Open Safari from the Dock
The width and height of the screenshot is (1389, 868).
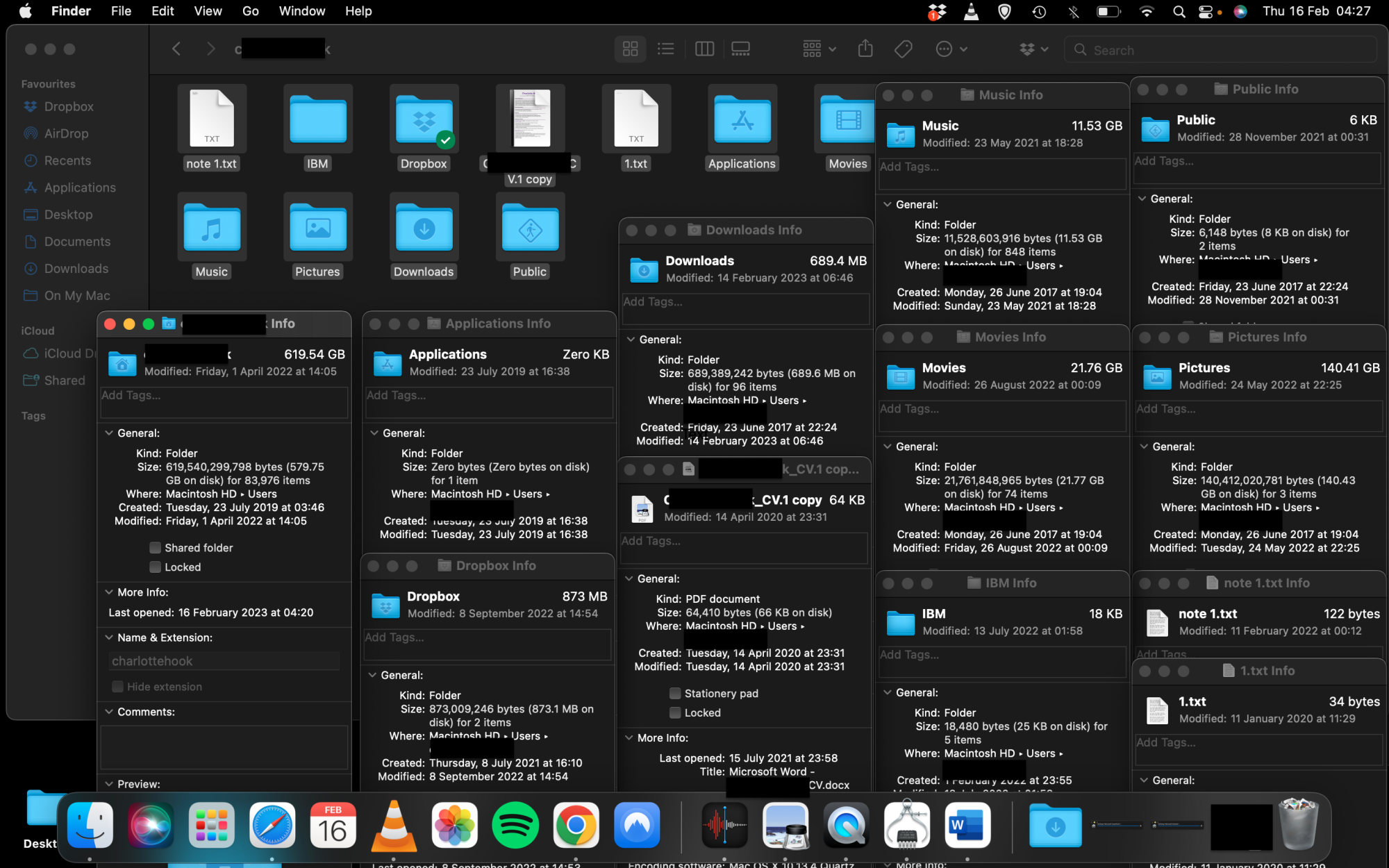272,825
